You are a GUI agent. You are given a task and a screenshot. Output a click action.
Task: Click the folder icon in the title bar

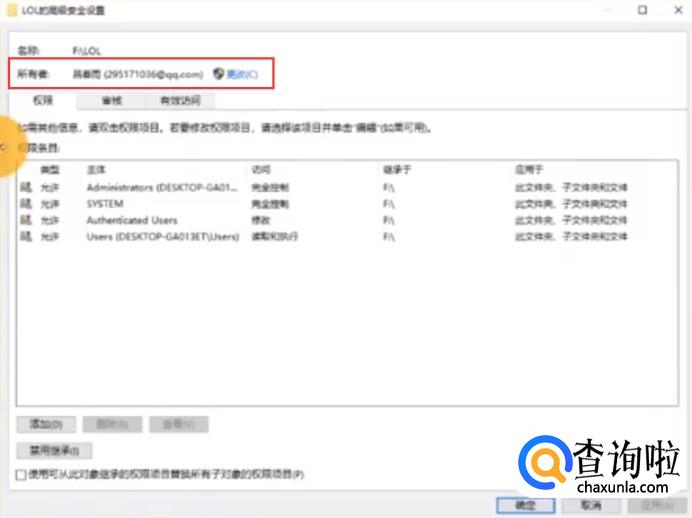[12, 10]
